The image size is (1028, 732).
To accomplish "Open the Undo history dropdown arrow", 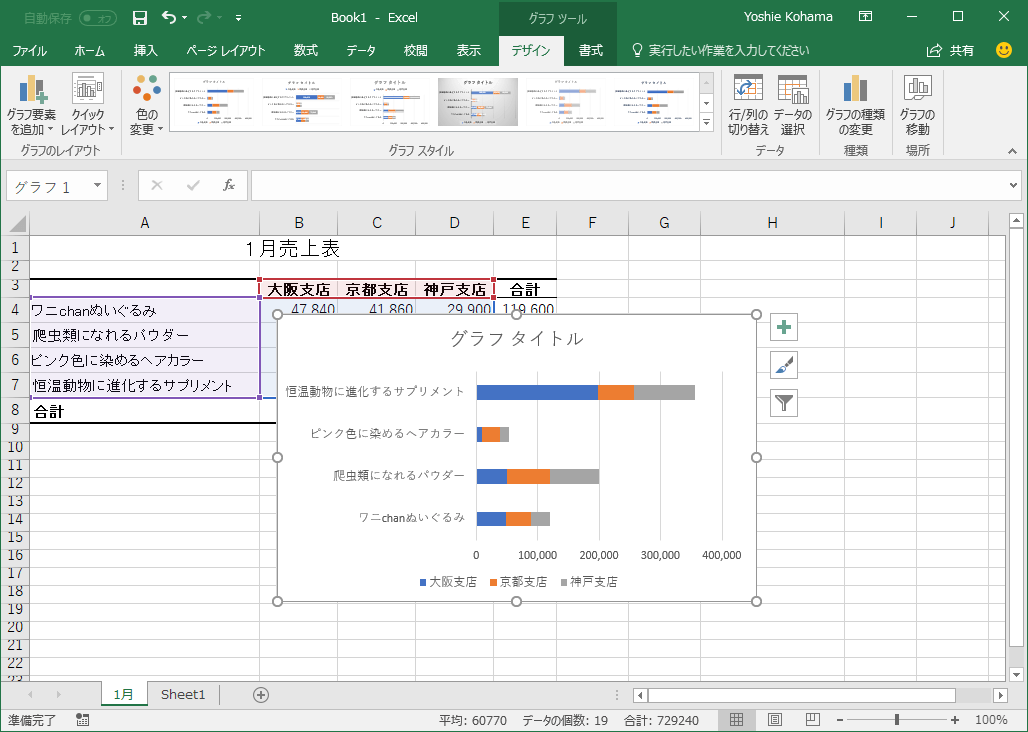I will click(x=184, y=18).
